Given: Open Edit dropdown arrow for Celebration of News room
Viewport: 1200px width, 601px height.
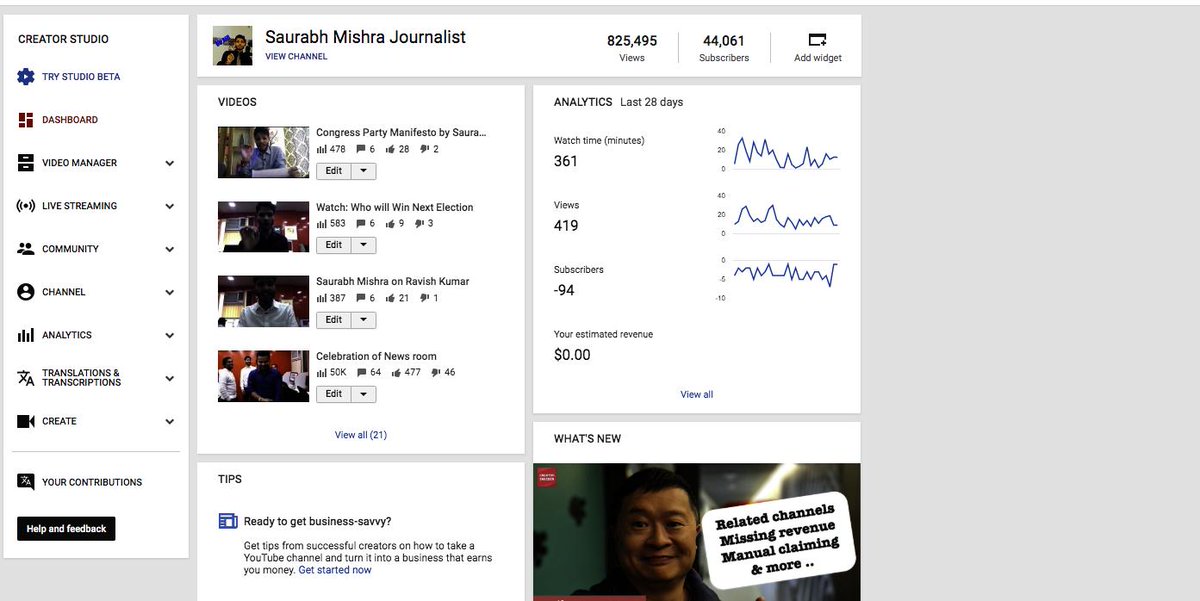Looking at the screenshot, I should click(364, 394).
